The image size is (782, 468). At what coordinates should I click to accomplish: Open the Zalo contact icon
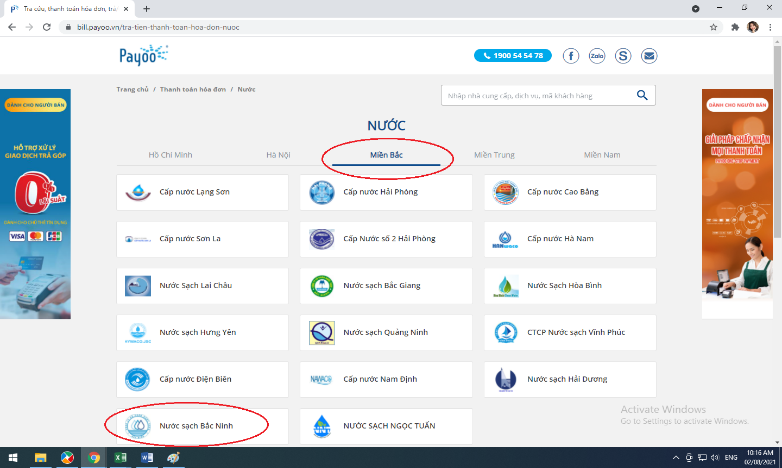596,56
